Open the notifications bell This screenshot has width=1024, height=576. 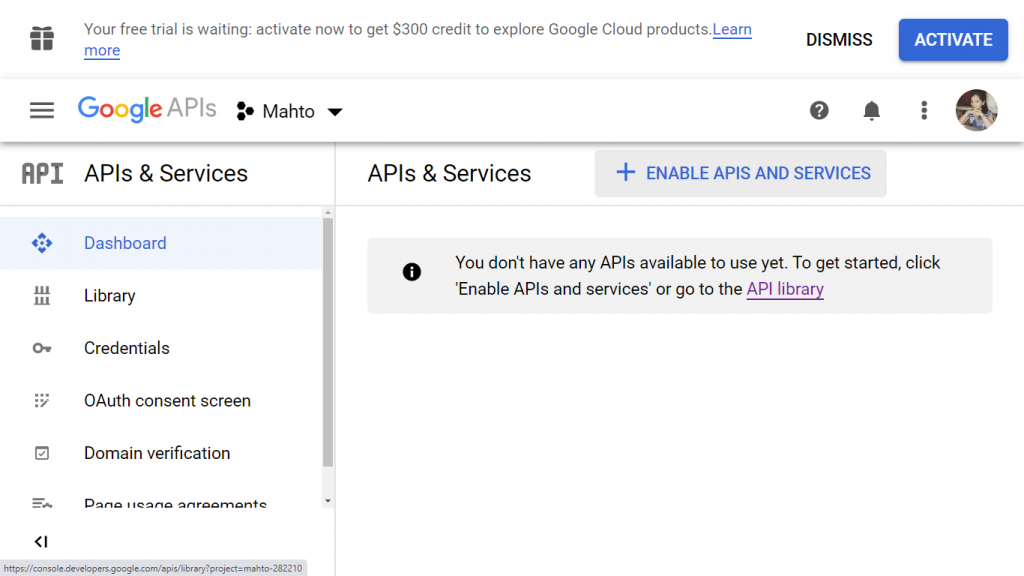[871, 110]
